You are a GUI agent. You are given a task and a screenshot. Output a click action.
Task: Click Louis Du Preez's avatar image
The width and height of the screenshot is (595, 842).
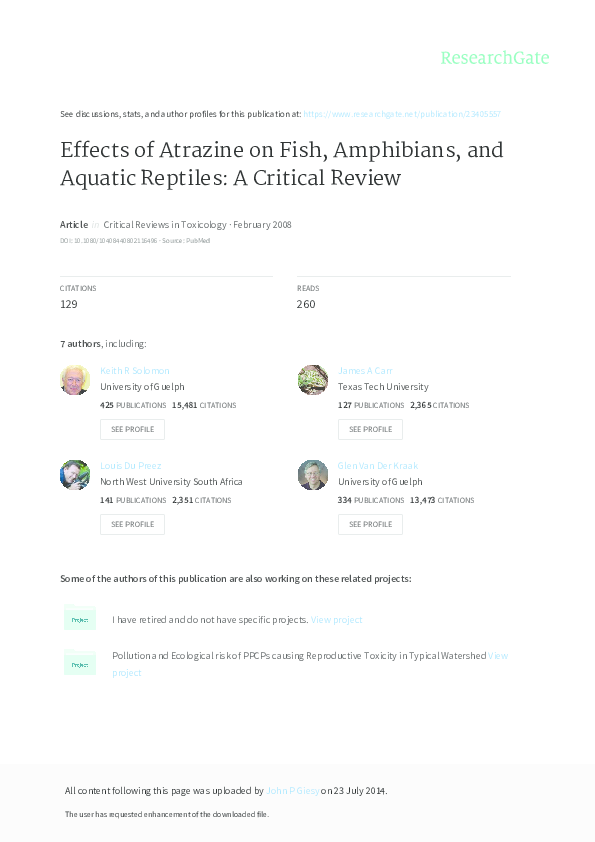(x=75, y=475)
